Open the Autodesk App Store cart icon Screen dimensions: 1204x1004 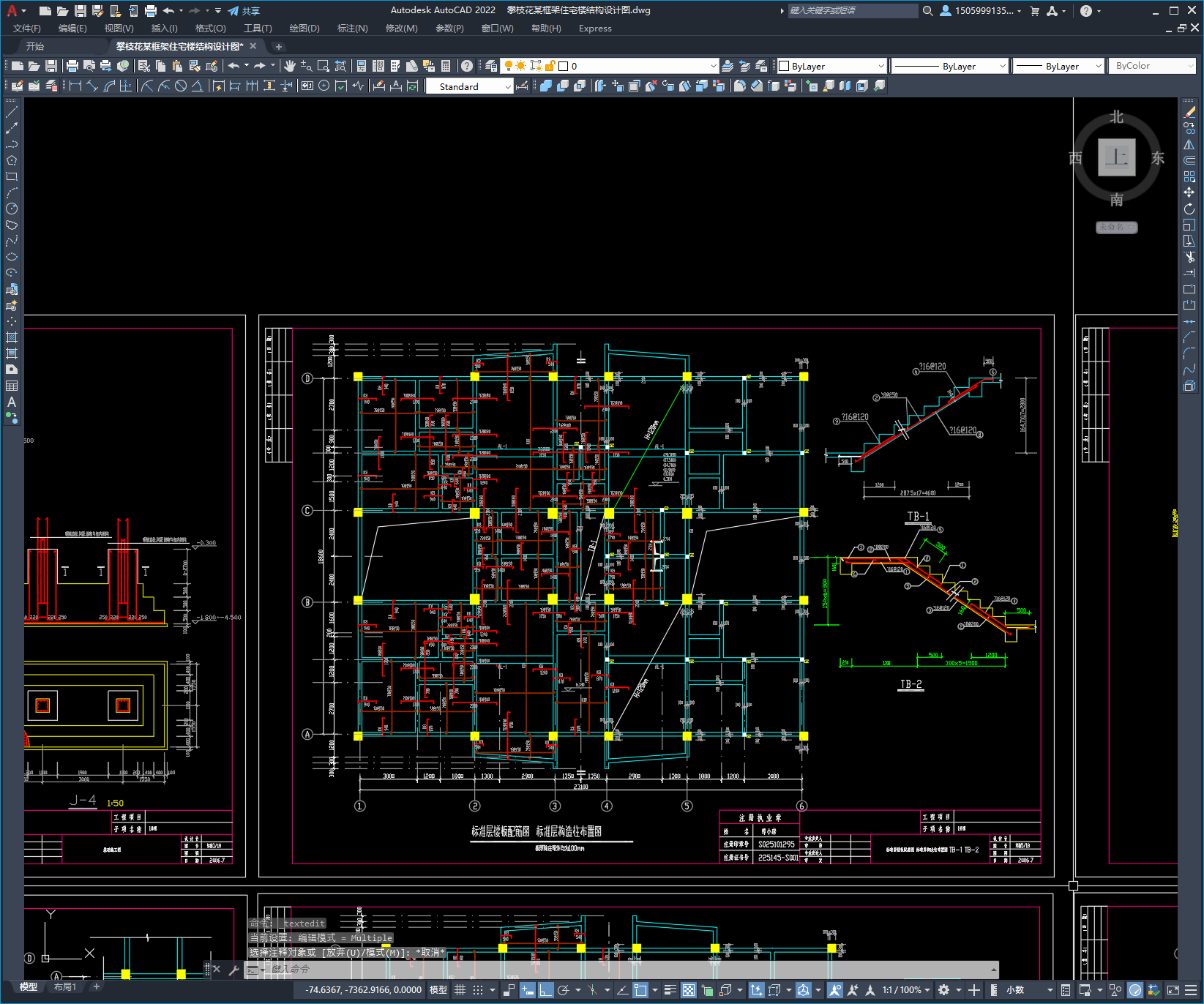click(x=1035, y=11)
